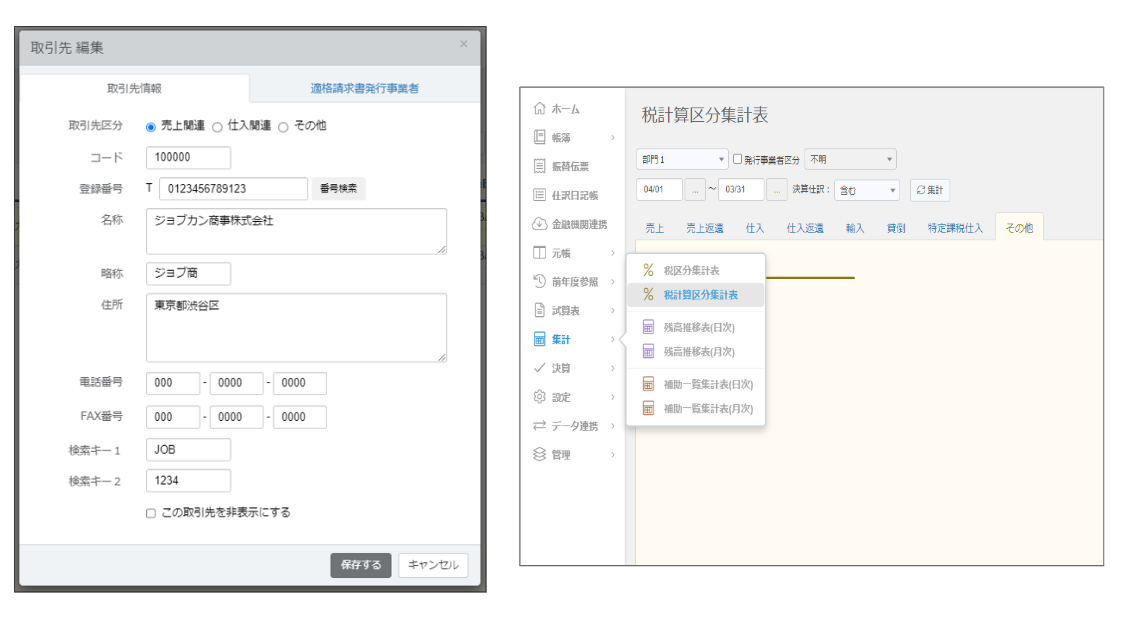Screen dimensions: 1131x628
Task: Click the calculator icon beside 残高推移表(日次)
Action: pos(648,327)
